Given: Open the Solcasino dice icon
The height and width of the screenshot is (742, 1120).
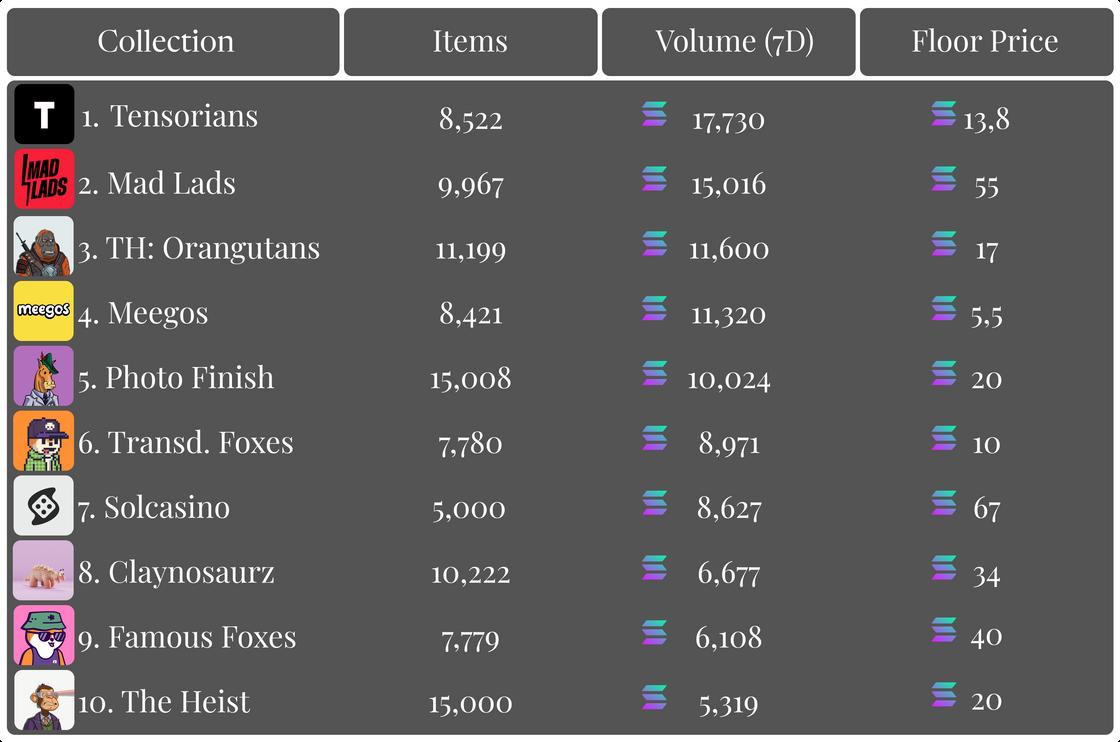Looking at the screenshot, I should pos(44,506).
